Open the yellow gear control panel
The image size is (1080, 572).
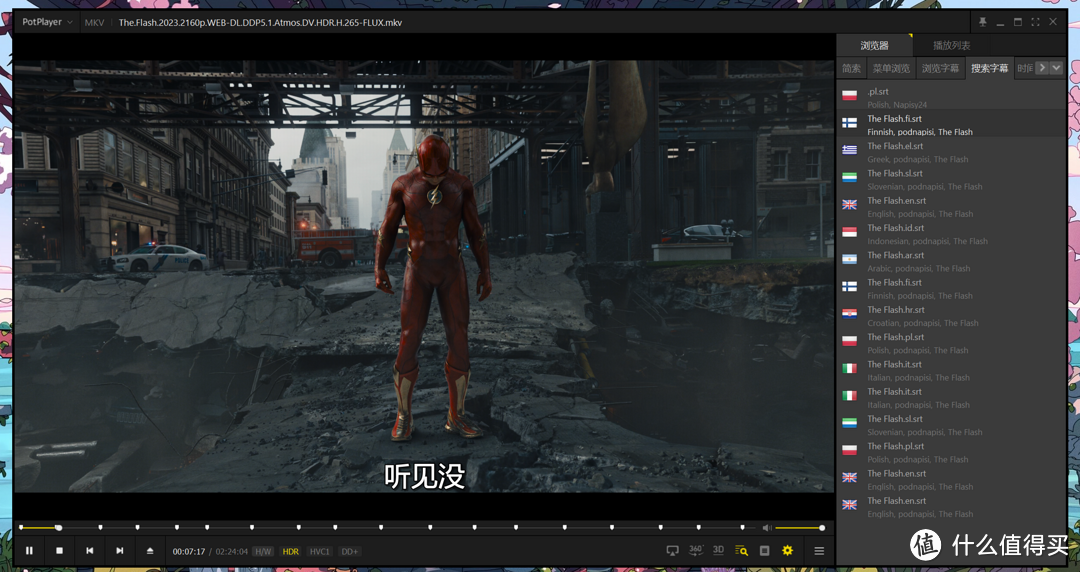coord(787,551)
